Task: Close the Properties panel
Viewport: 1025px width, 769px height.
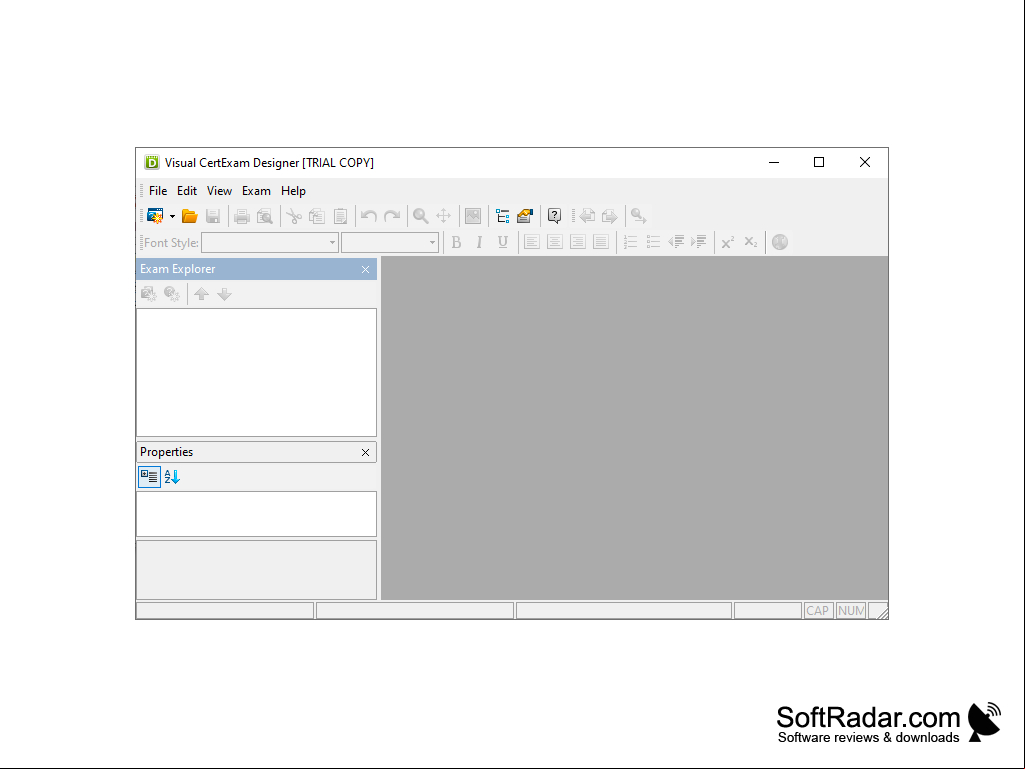Action: (365, 453)
